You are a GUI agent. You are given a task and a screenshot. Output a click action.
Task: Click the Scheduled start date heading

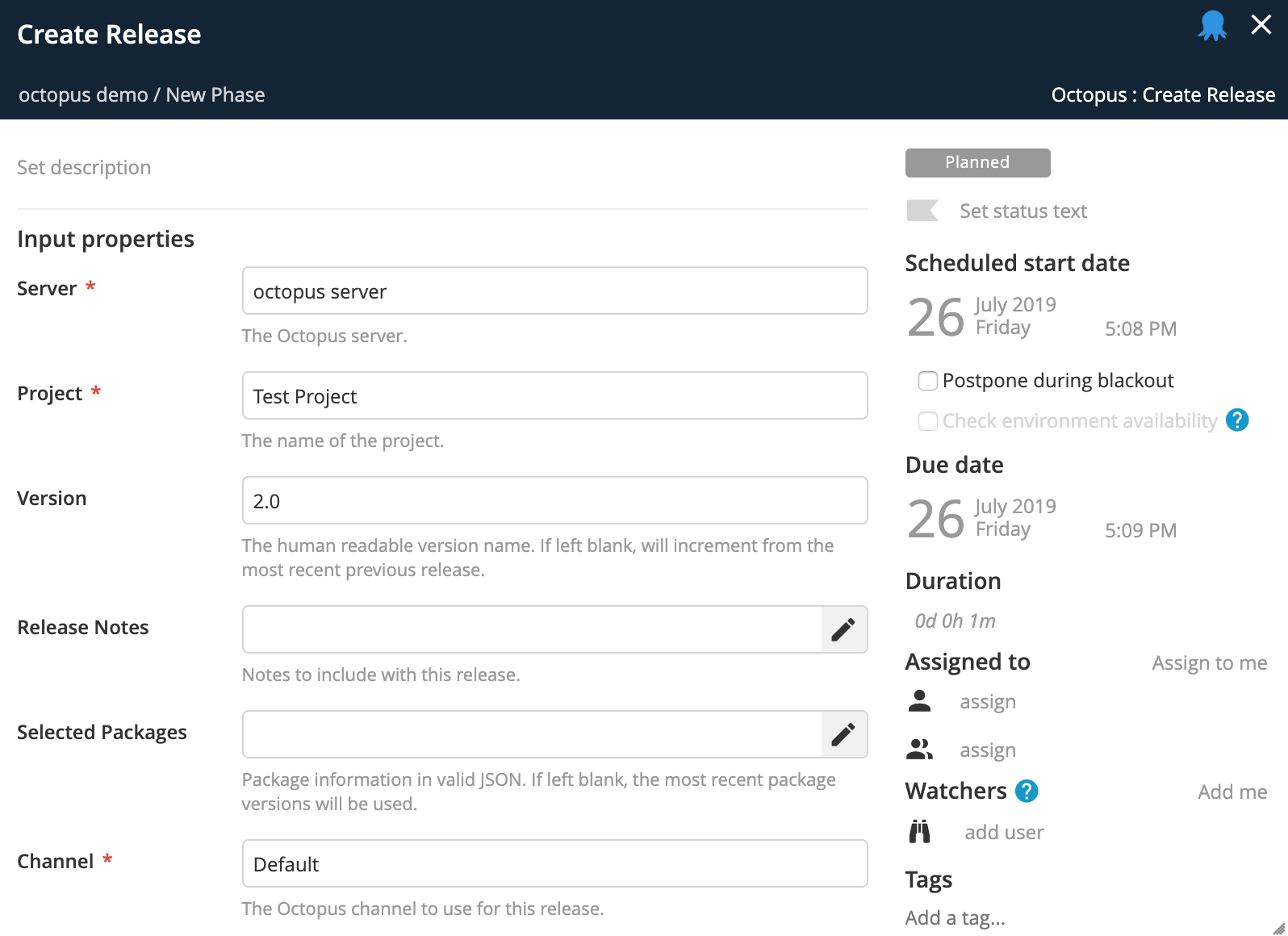[x=1017, y=263]
